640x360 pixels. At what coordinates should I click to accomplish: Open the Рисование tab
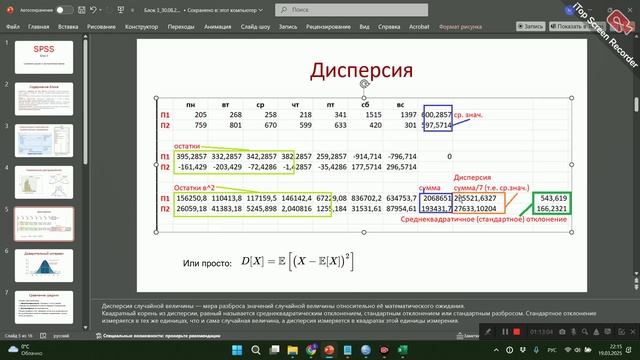point(101,27)
